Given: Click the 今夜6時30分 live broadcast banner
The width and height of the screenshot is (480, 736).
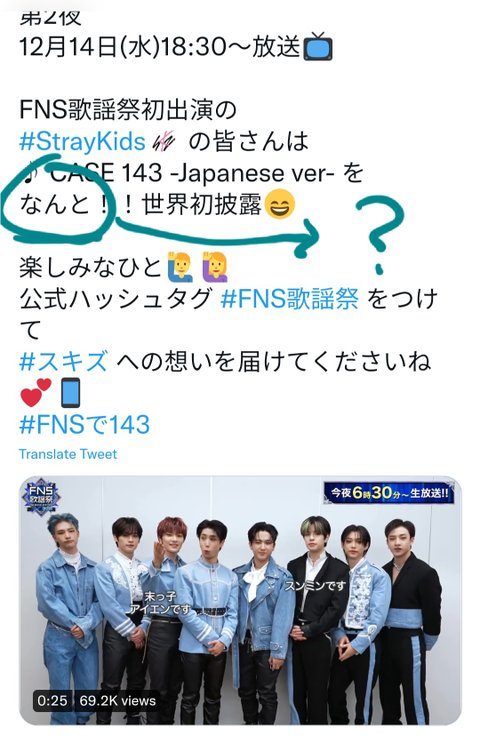Looking at the screenshot, I should click(x=389, y=492).
